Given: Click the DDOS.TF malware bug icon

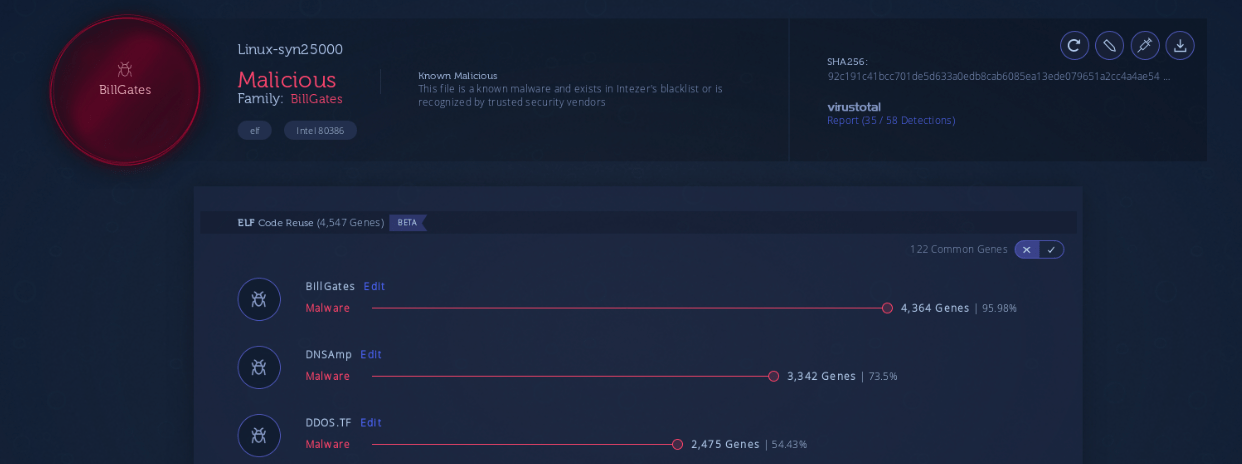Looking at the screenshot, I should pyautogui.click(x=259, y=435).
